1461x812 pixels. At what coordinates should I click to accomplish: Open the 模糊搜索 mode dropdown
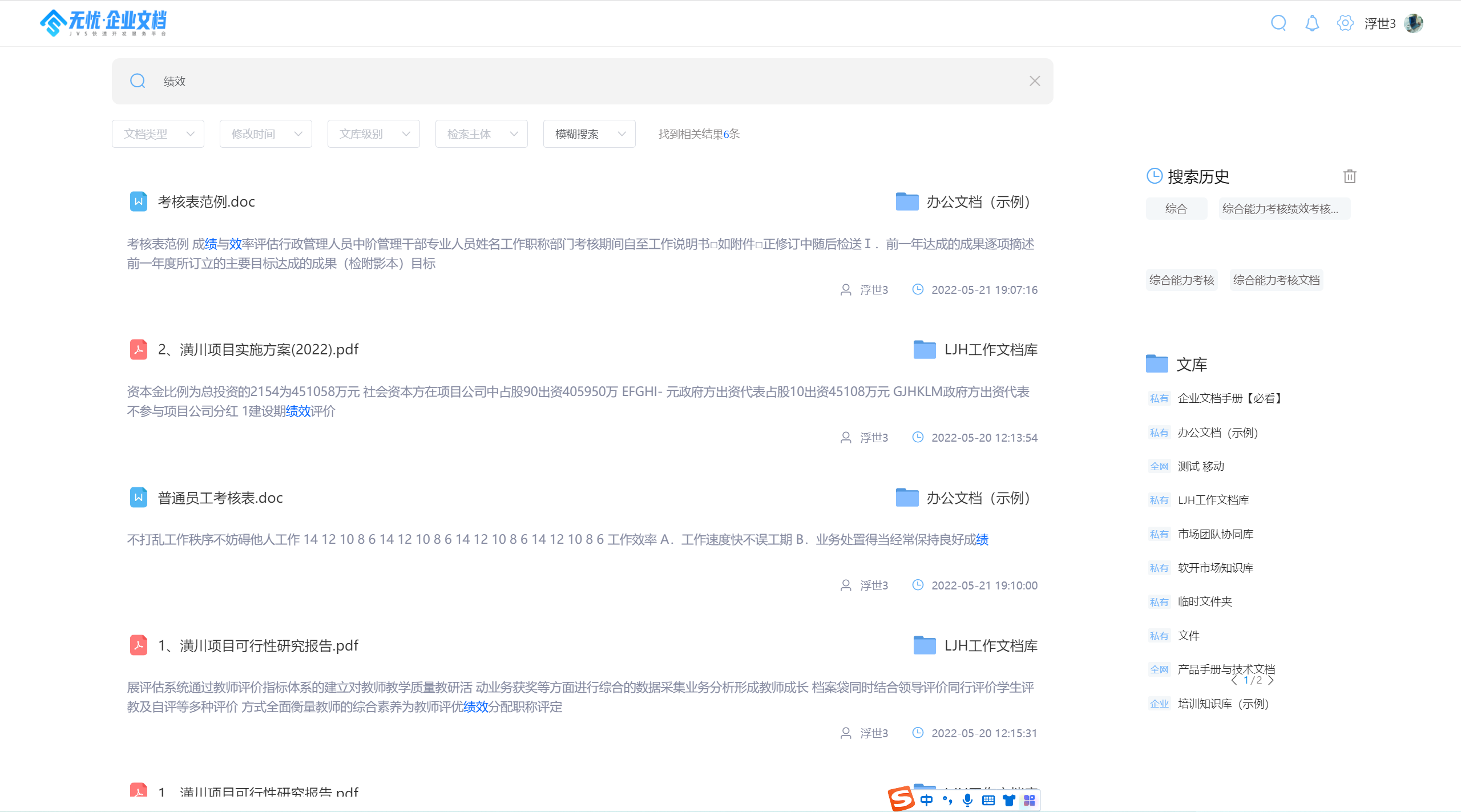[590, 134]
